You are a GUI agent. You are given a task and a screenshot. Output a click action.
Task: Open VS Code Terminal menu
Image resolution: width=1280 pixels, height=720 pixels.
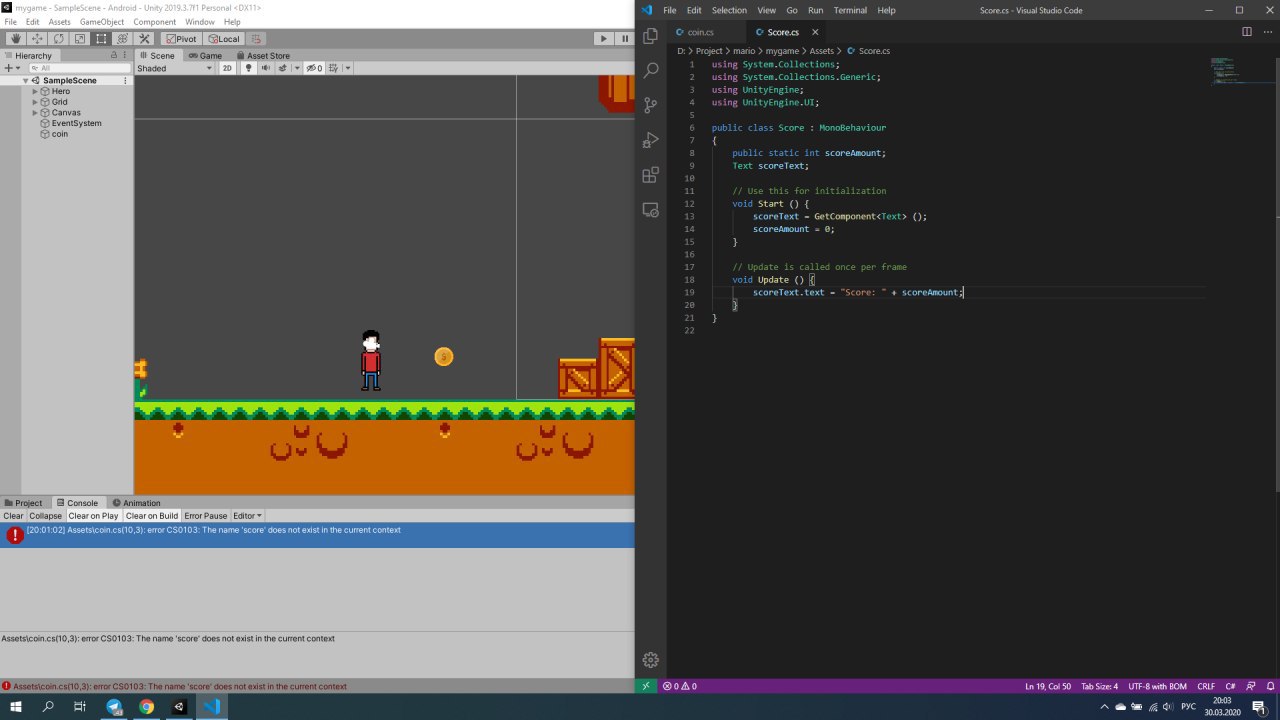click(x=850, y=10)
